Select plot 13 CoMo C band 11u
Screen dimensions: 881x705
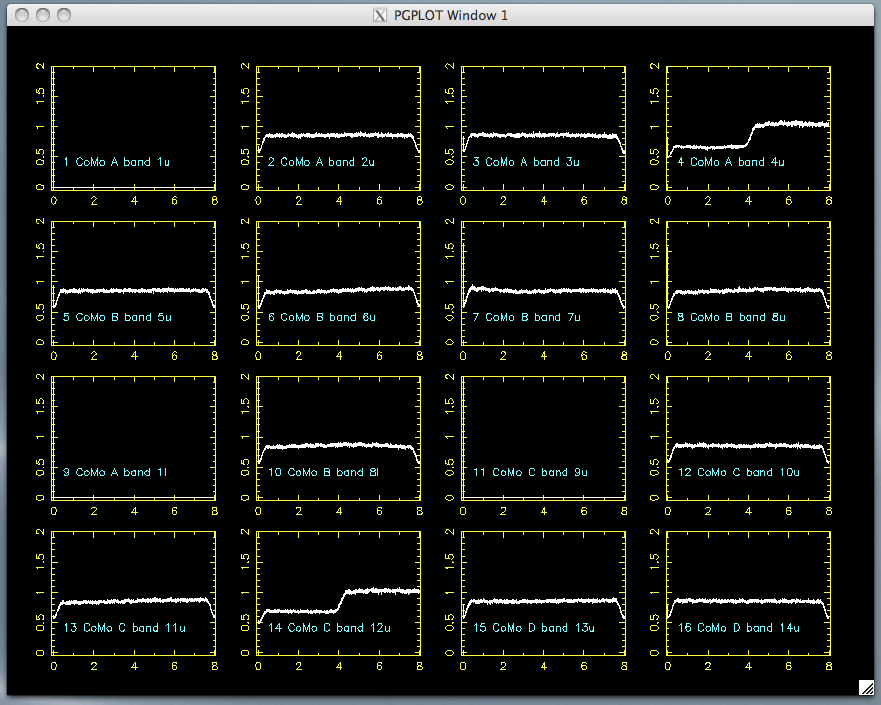point(134,593)
